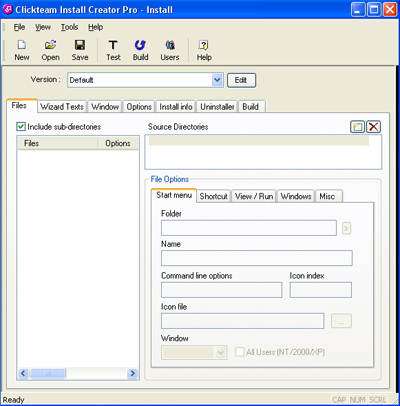Click the browse button next to Icon file
Screen dimensions: 400x406
point(341,321)
